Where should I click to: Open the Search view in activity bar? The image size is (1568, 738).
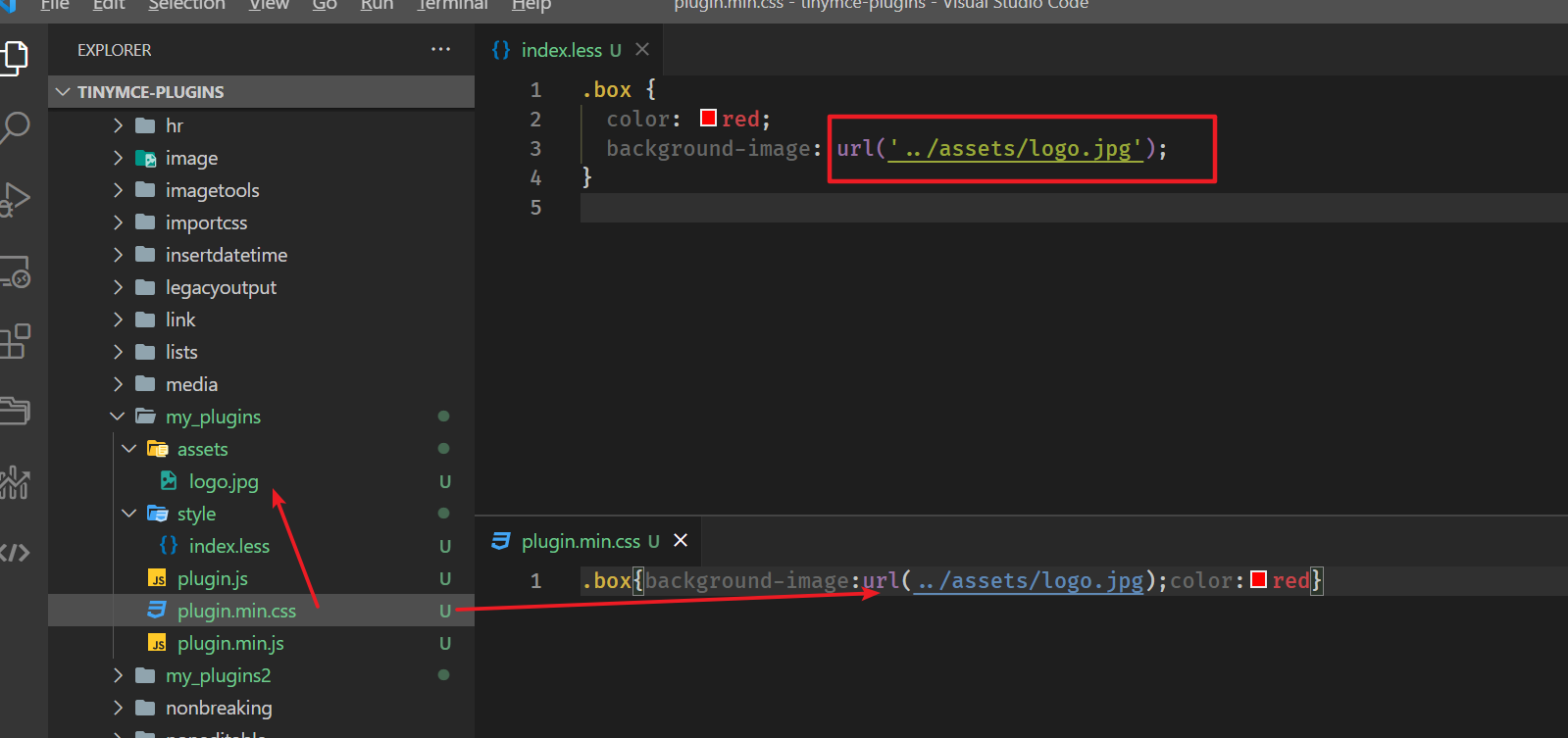pos(15,126)
